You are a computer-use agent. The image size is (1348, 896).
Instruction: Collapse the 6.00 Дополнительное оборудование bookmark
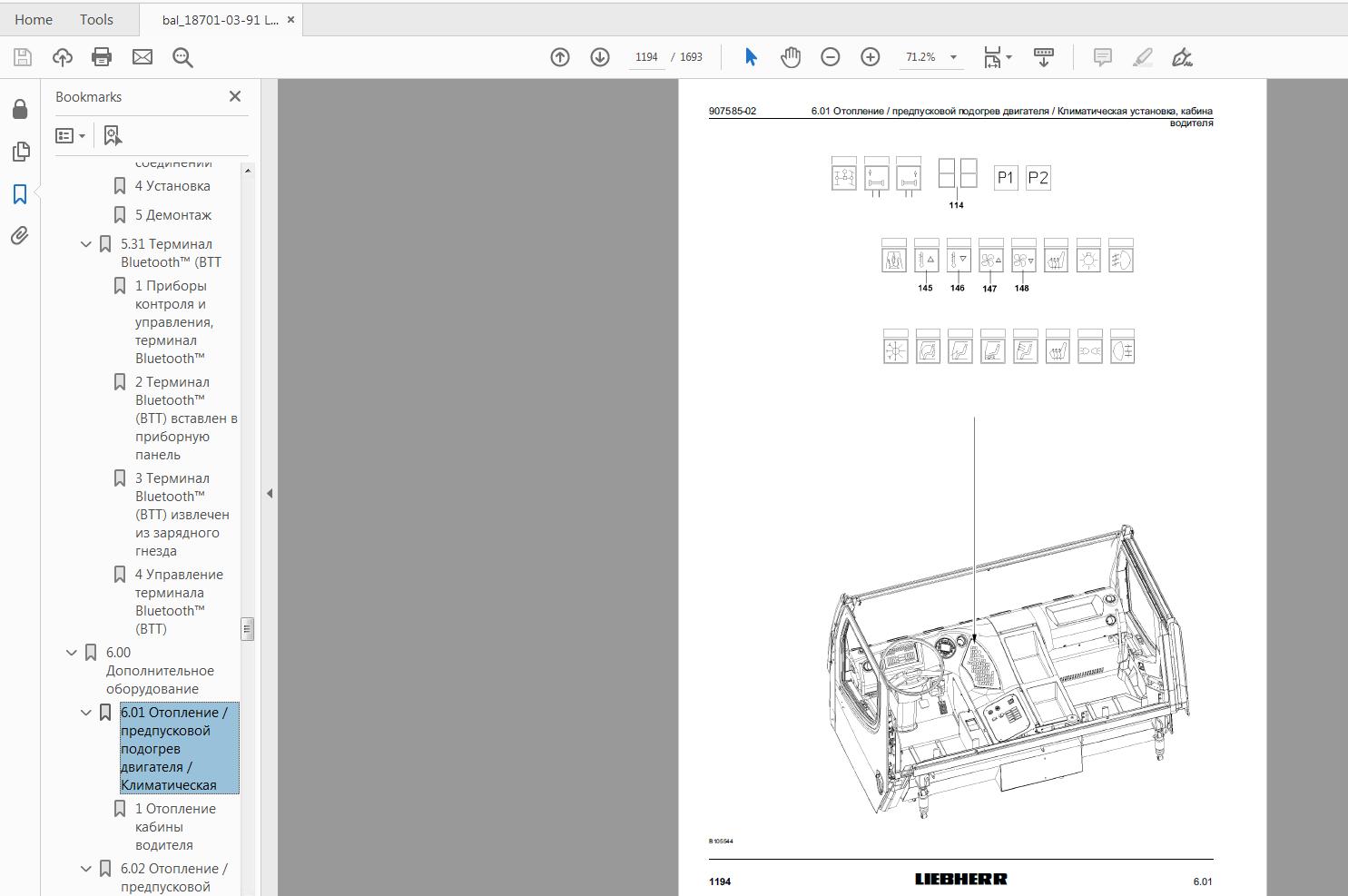tap(72, 653)
